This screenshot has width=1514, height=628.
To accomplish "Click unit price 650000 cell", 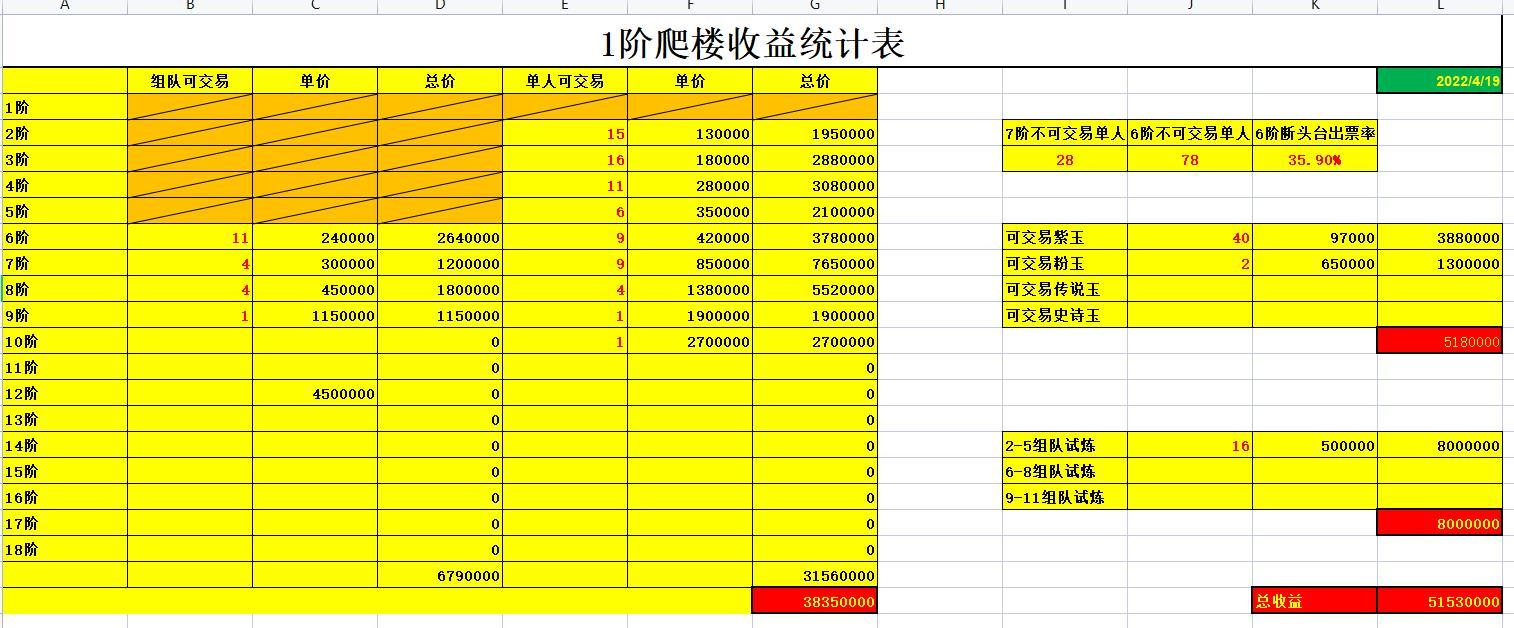I will click(1315, 263).
